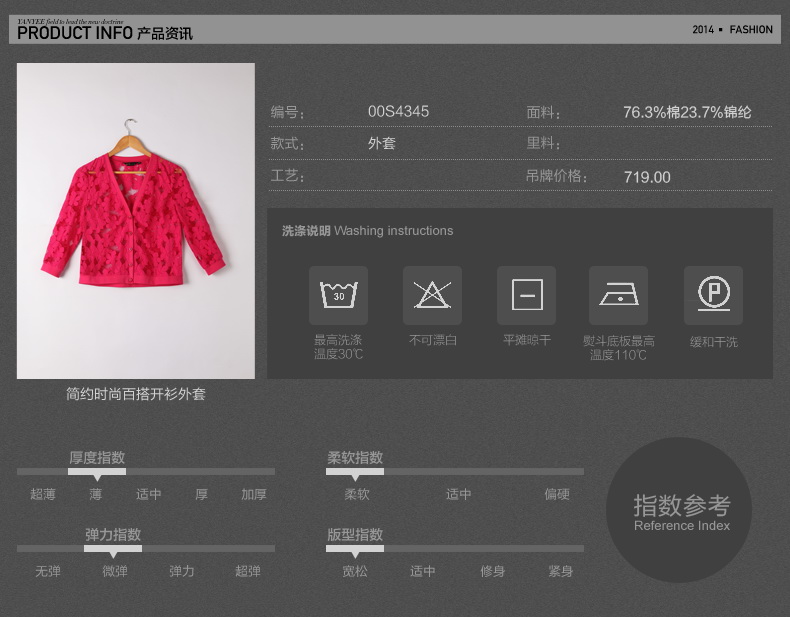
Task: Click the 厚 thickness option
Action: coord(202,494)
